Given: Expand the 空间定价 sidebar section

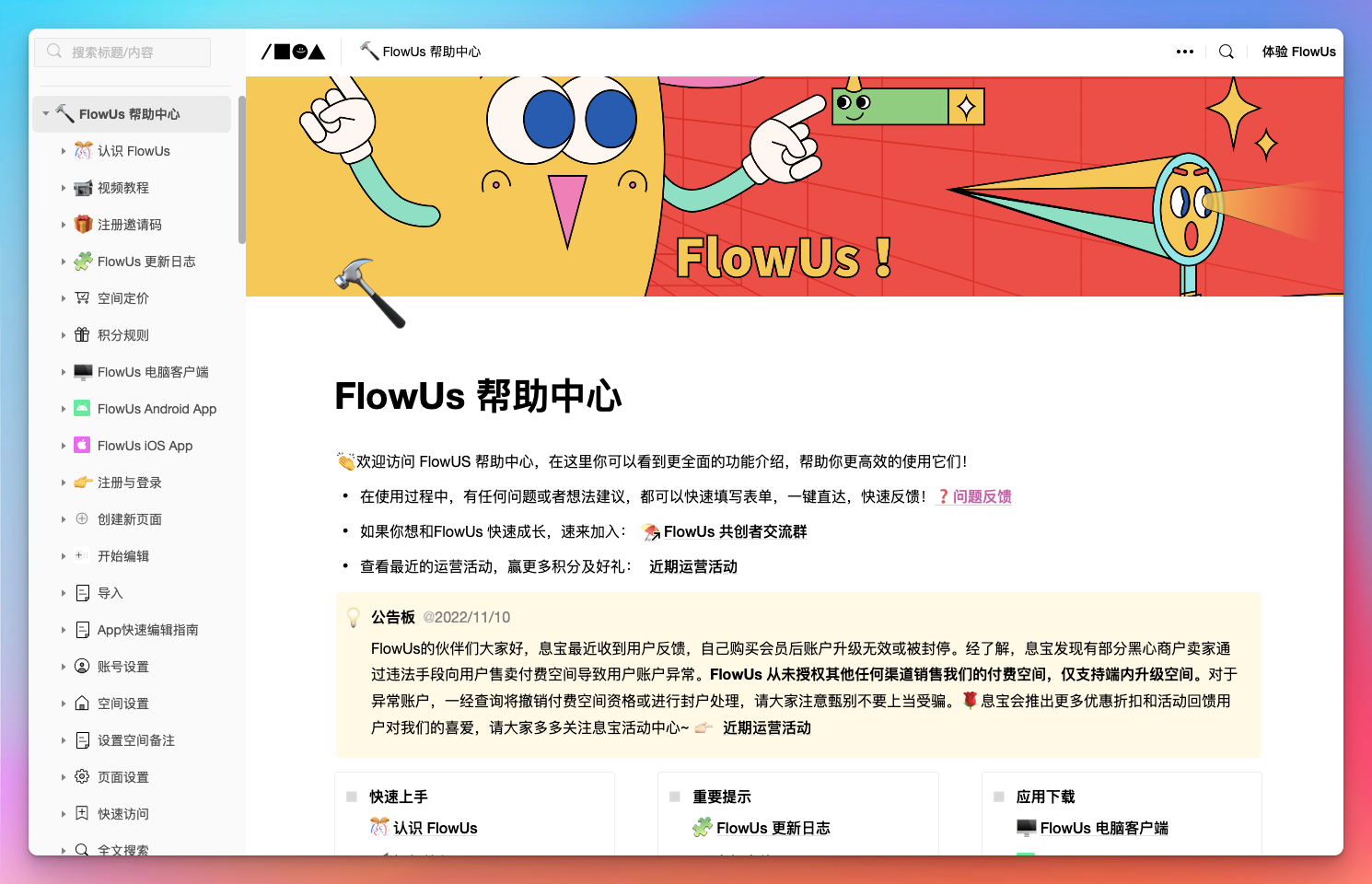Looking at the screenshot, I should click(x=61, y=297).
